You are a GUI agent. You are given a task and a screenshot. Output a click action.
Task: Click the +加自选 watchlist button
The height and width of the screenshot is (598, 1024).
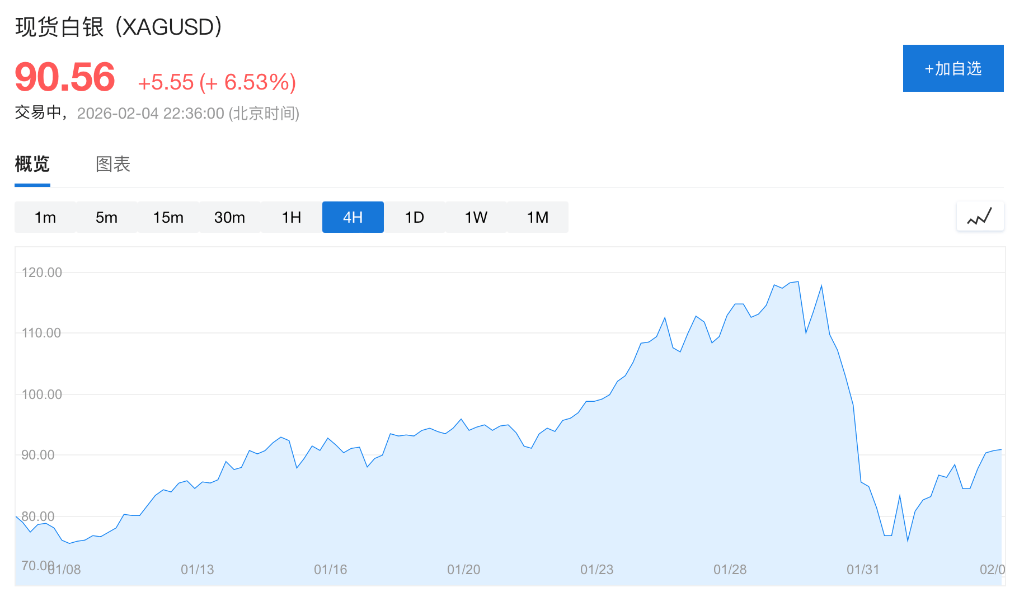pos(953,68)
